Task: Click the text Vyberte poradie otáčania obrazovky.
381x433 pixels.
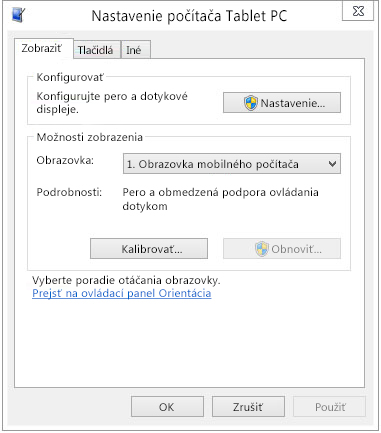Action: (x=126, y=280)
